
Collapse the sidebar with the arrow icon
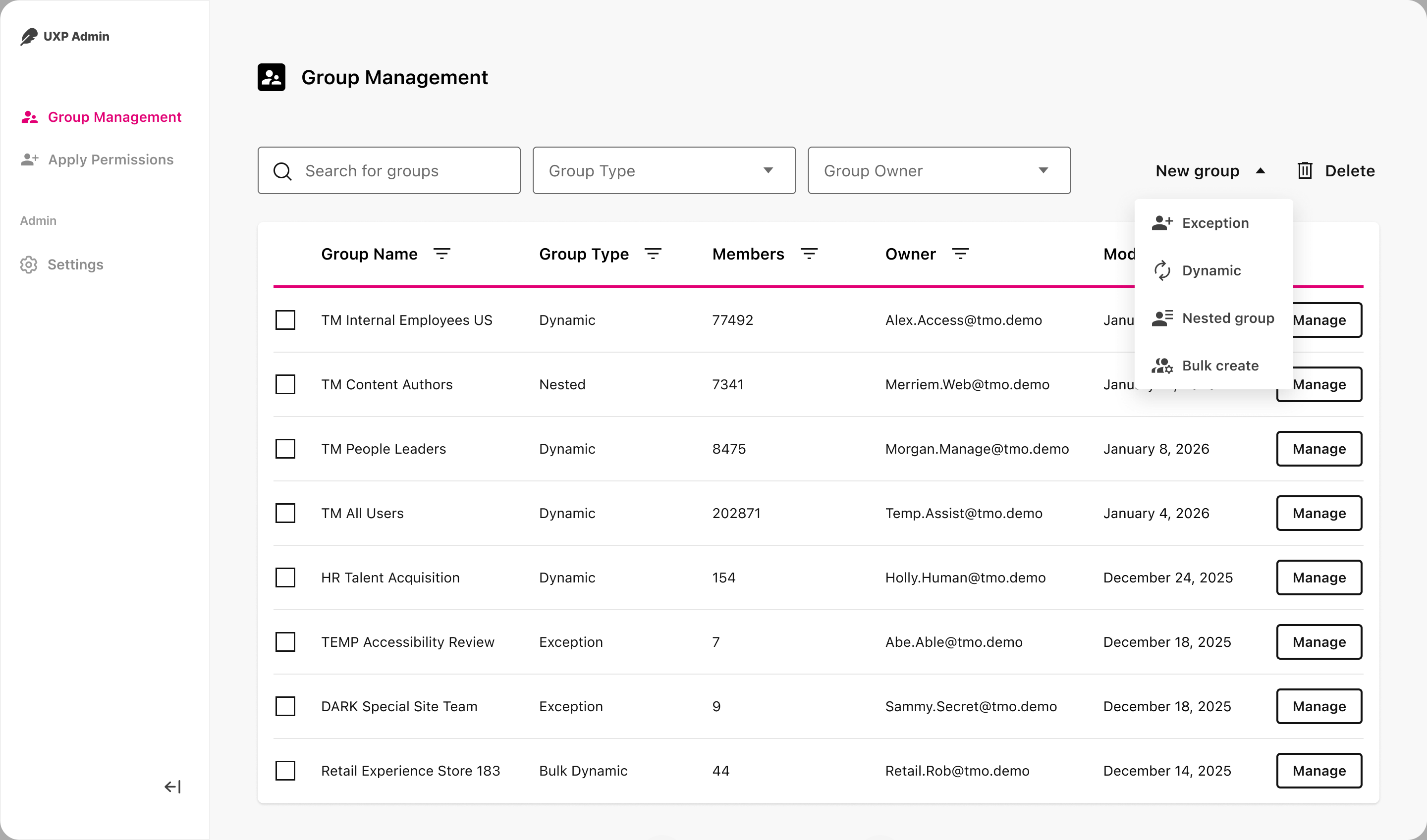coord(173,787)
